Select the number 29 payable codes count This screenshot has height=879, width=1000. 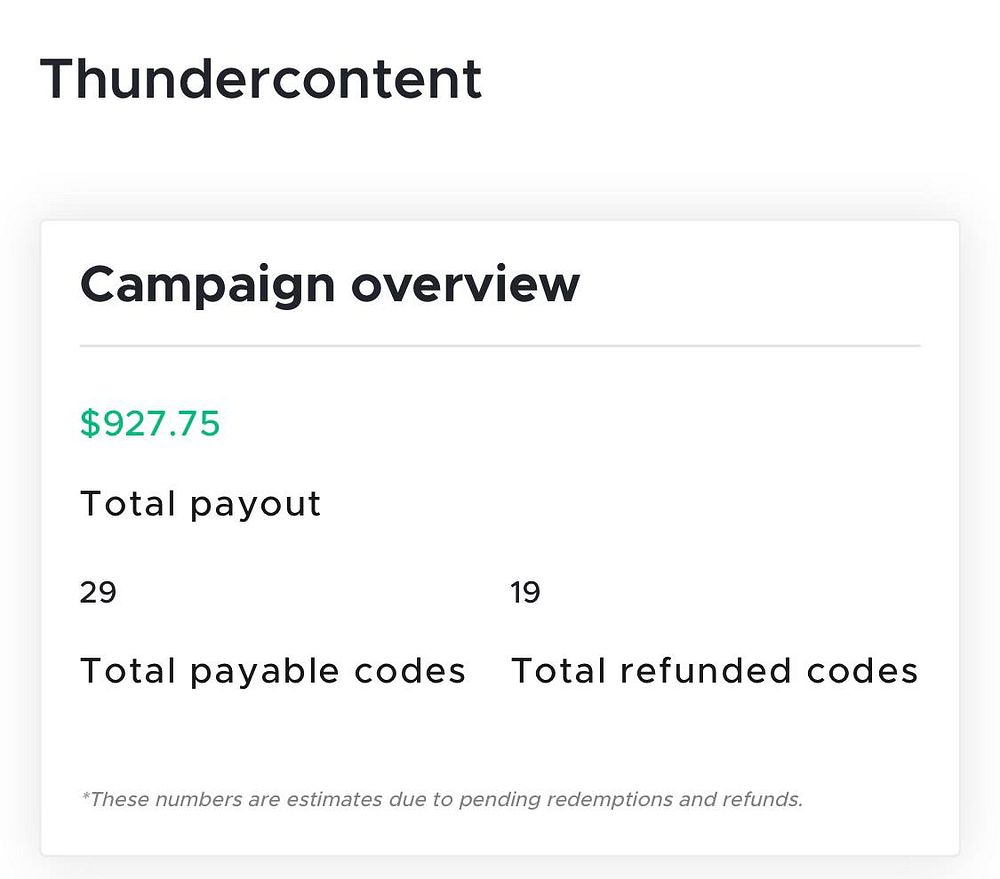coord(98,593)
